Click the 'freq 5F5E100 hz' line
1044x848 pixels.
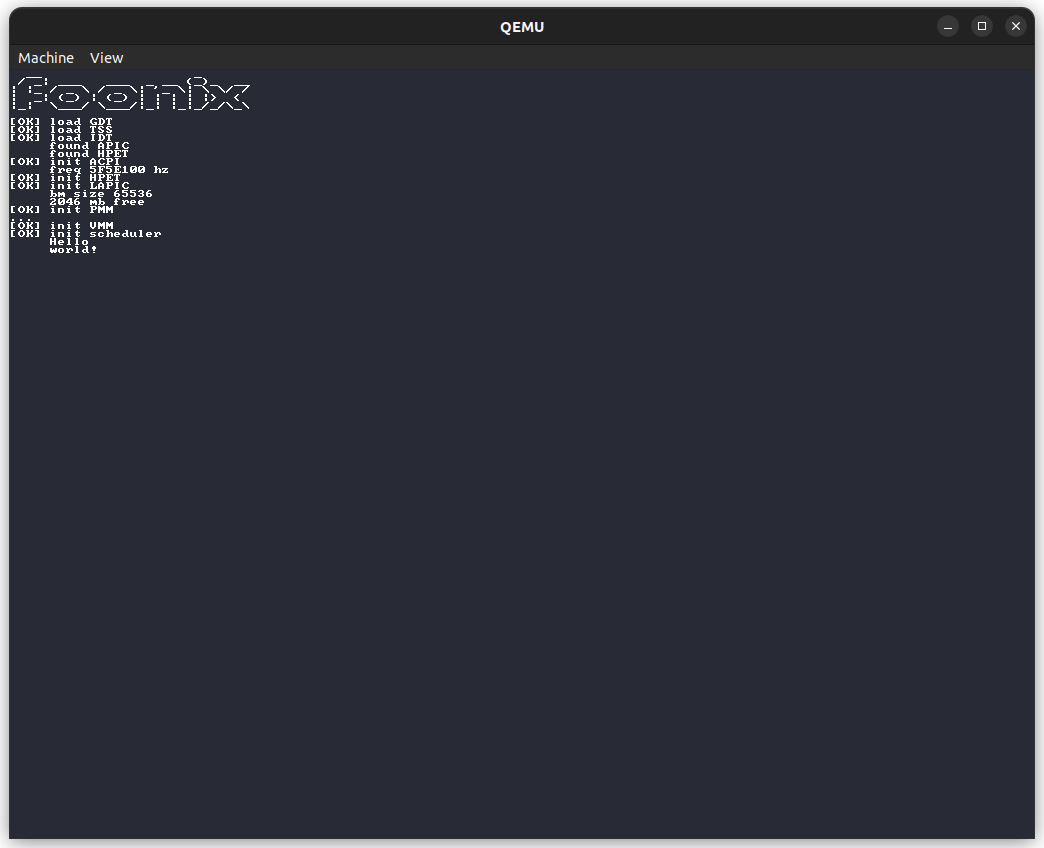[109, 170]
